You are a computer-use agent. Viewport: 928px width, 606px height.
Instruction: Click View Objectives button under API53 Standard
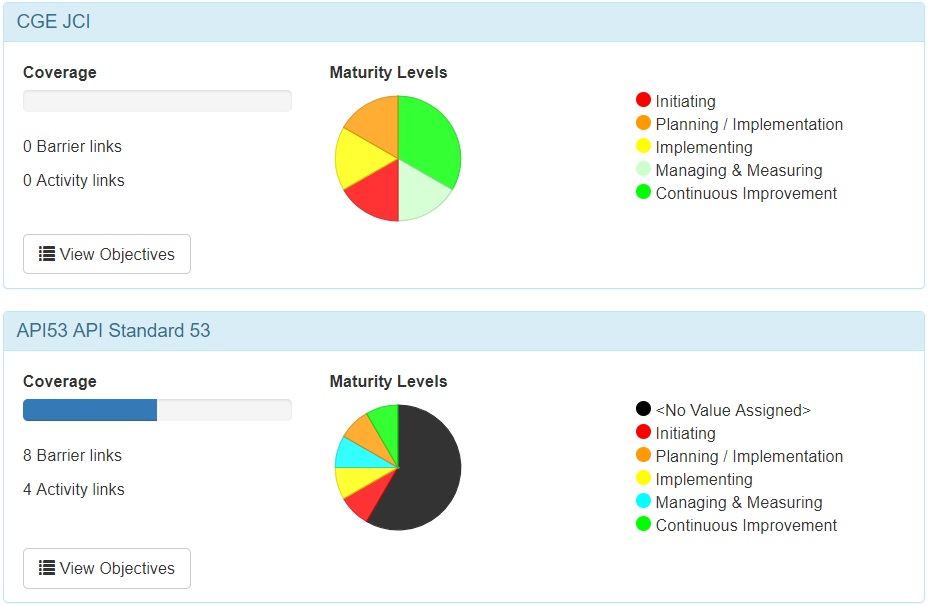point(107,568)
